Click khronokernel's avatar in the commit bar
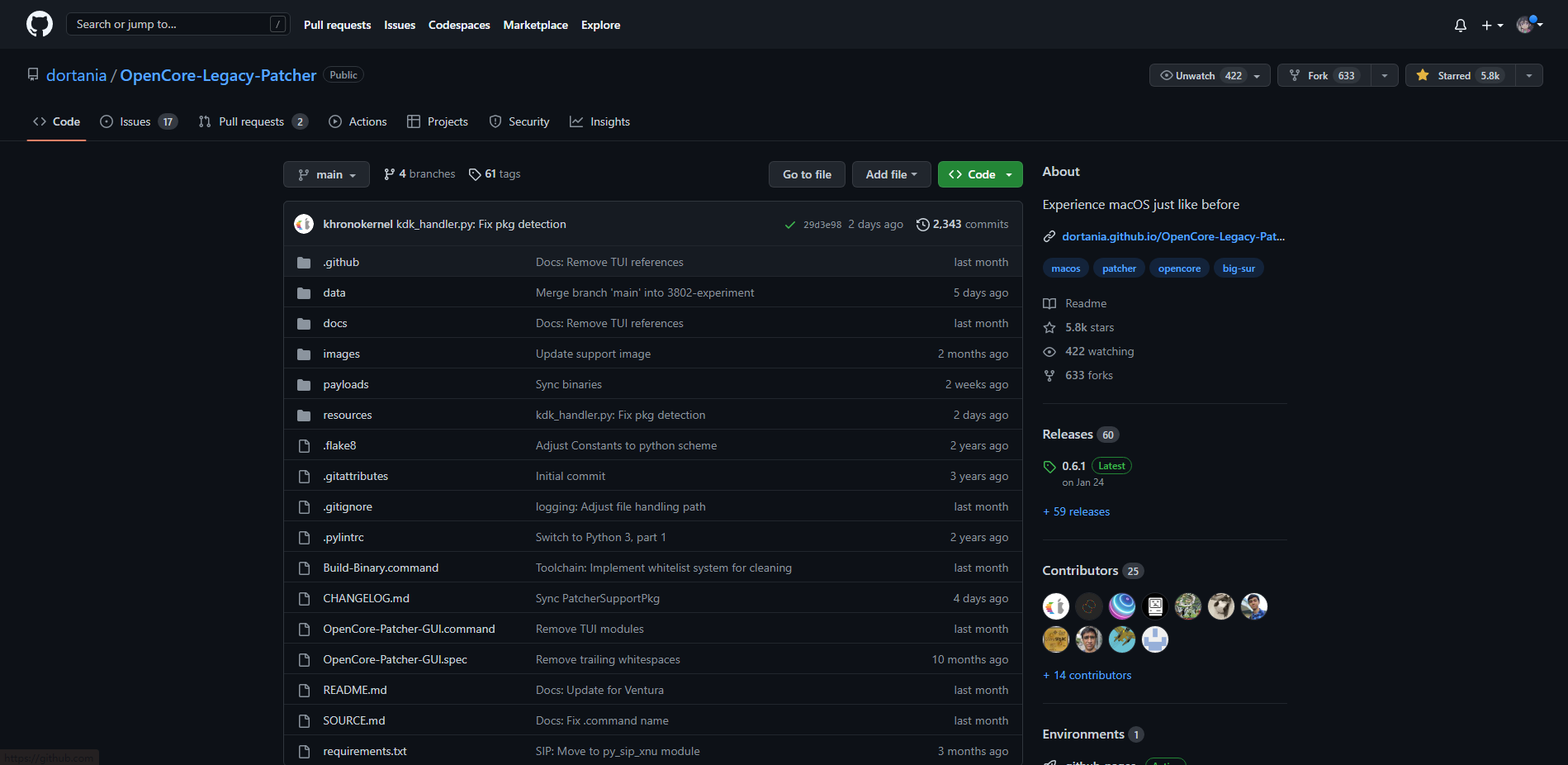The height and width of the screenshot is (765, 1568). pyautogui.click(x=304, y=224)
